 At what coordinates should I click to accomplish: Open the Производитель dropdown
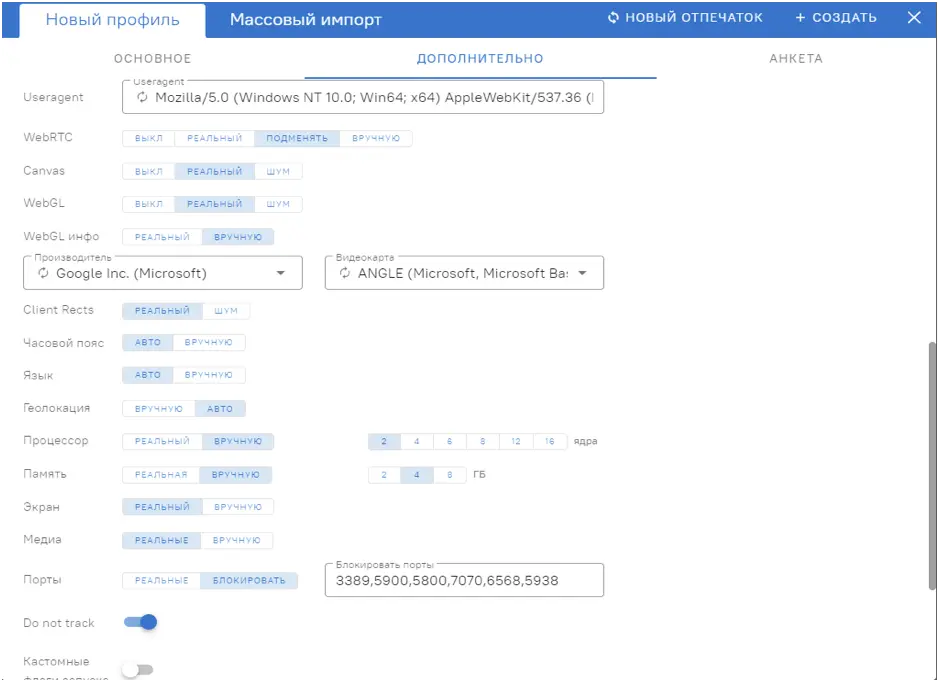click(281, 272)
